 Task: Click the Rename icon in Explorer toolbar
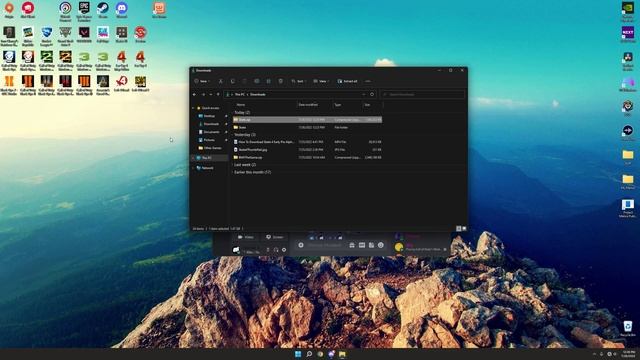(x=257, y=81)
